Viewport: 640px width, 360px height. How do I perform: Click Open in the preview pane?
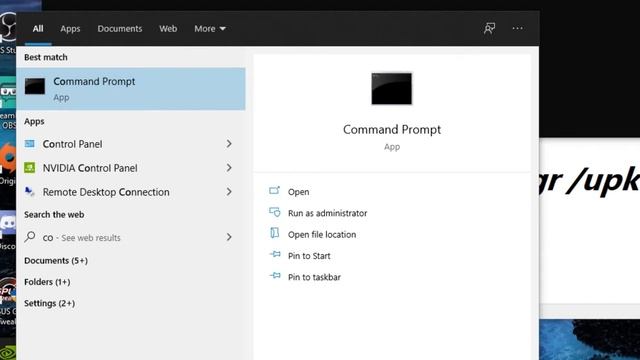pos(298,192)
